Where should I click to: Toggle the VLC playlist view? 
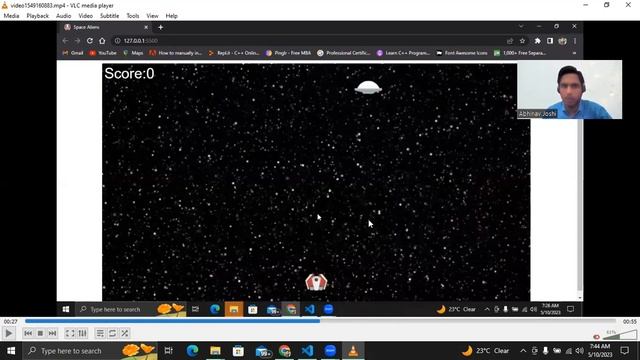coord(100,333)
